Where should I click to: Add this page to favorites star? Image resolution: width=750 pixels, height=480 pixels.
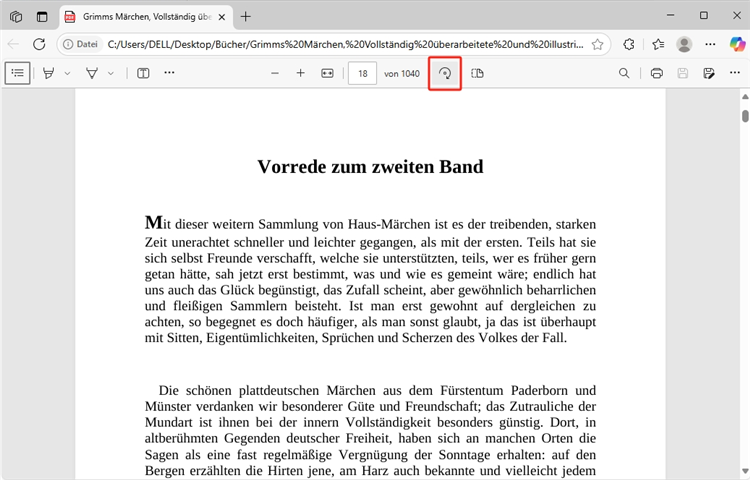pos(597,44)
